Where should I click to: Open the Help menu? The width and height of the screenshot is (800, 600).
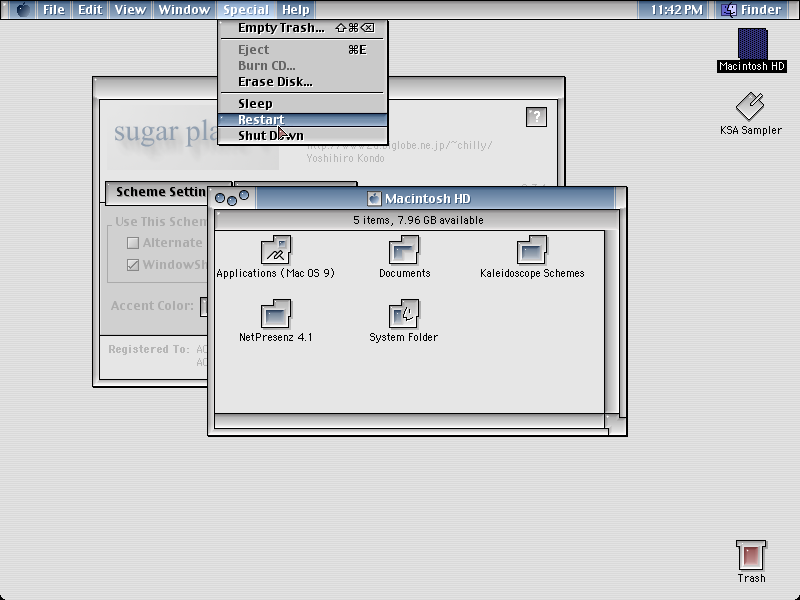296,10
